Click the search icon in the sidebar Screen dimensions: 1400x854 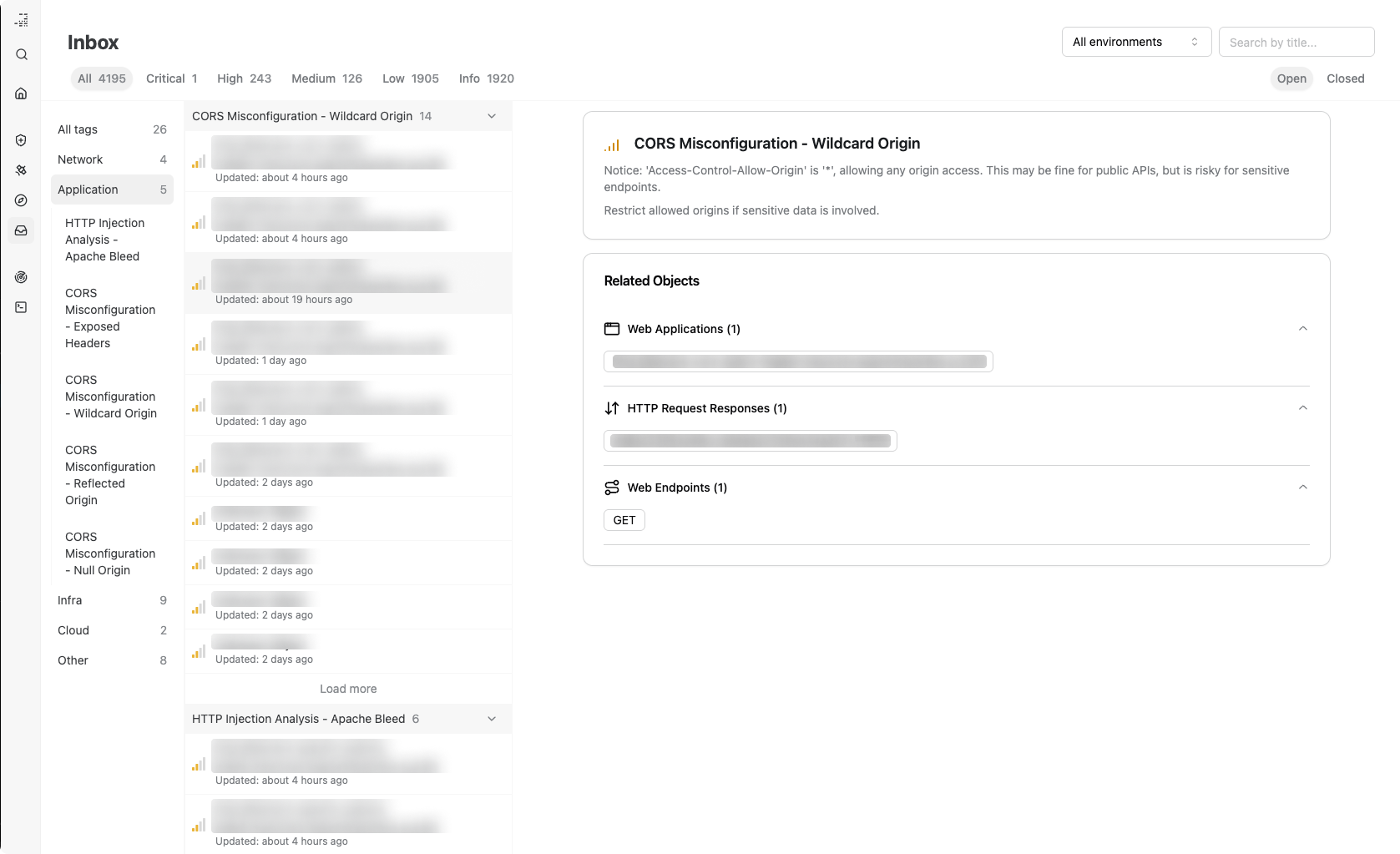pyautogui.click(x=22, y=55)
